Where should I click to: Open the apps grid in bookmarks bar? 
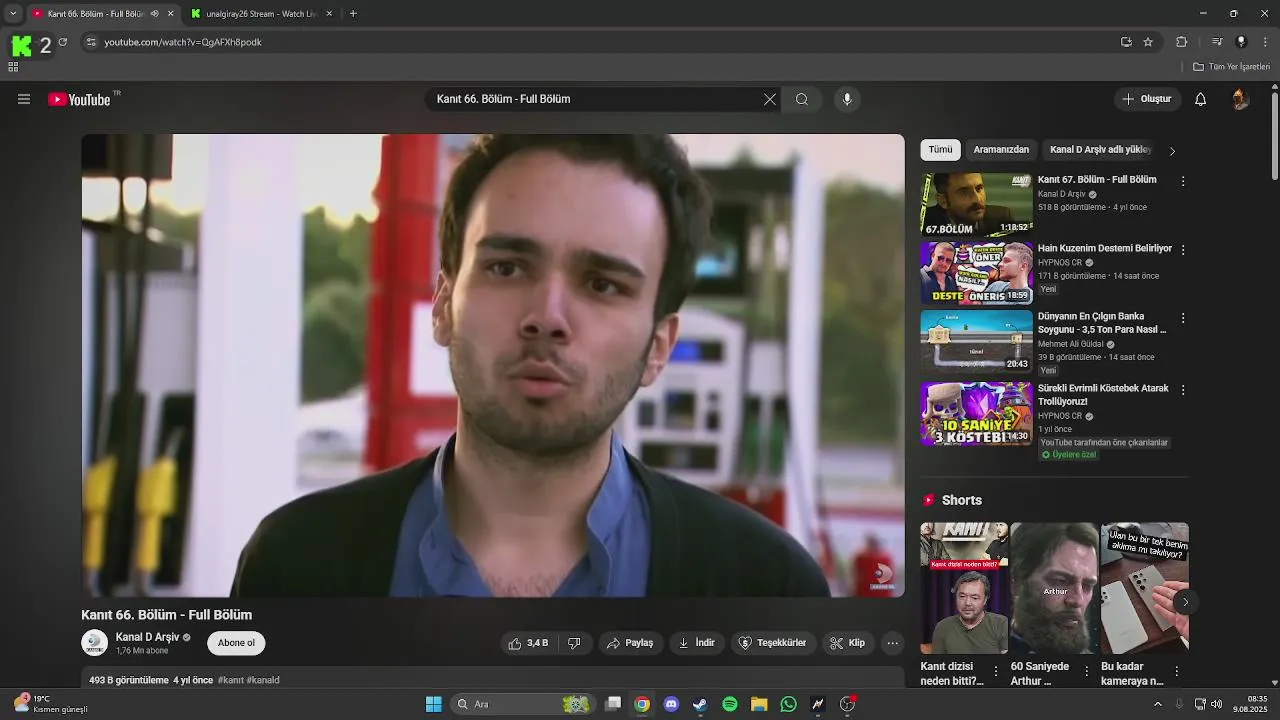tap(13, 67)
